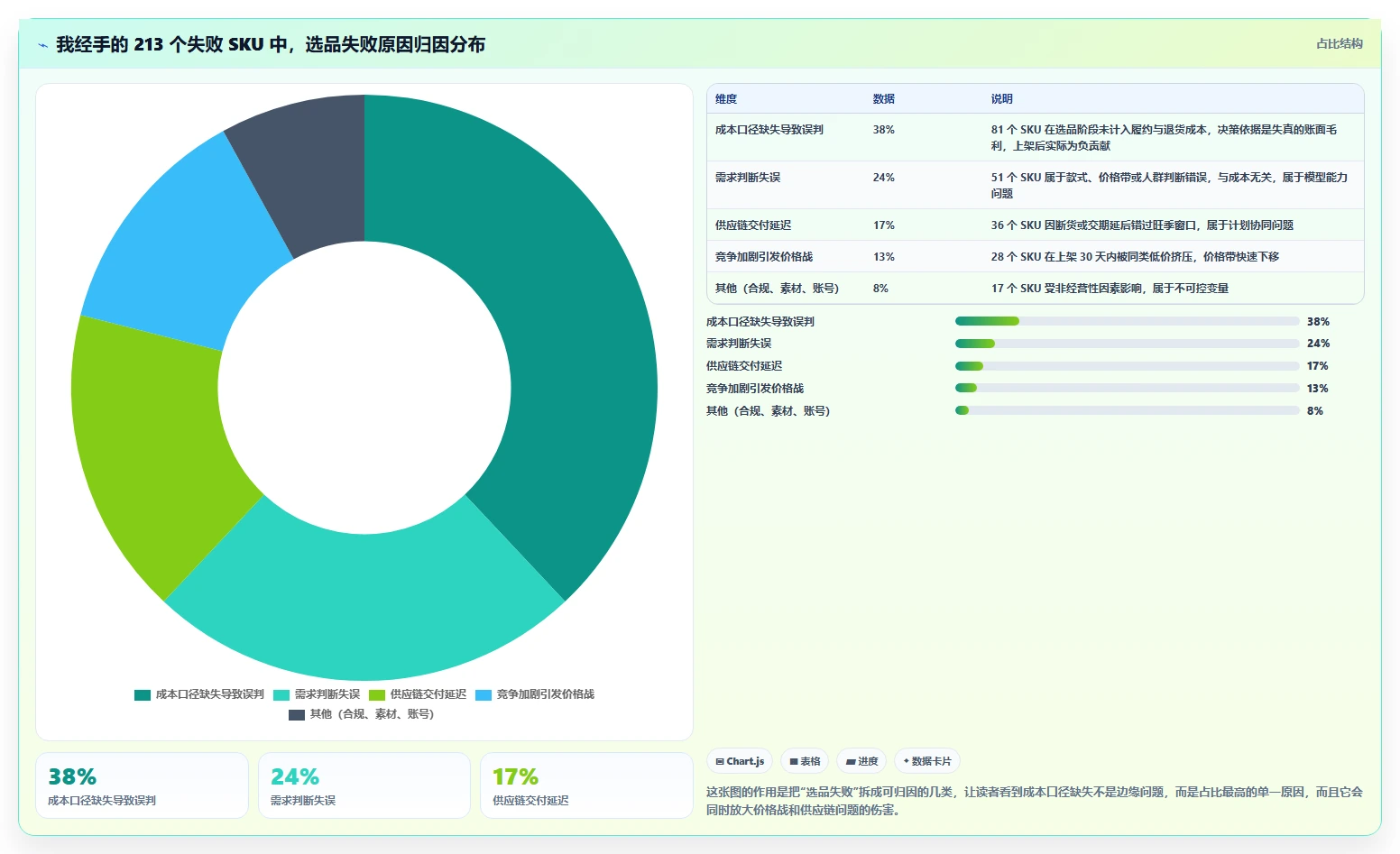1400x854 pixels.
Task: Toggle the 竞争加剧引发价格战 legend item
Action: pos(535,694)
